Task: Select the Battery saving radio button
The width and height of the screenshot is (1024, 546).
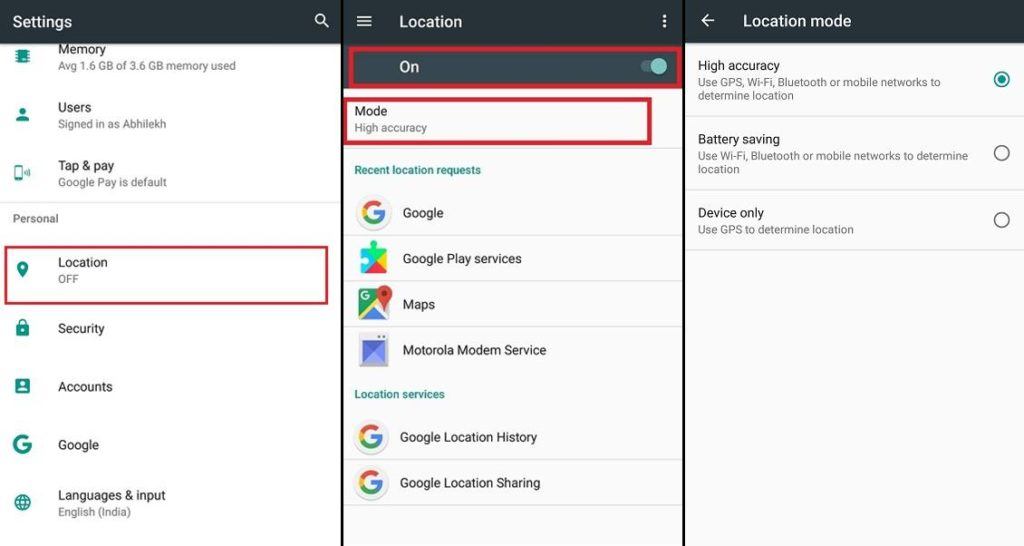Action: (x=1001, y=153)
